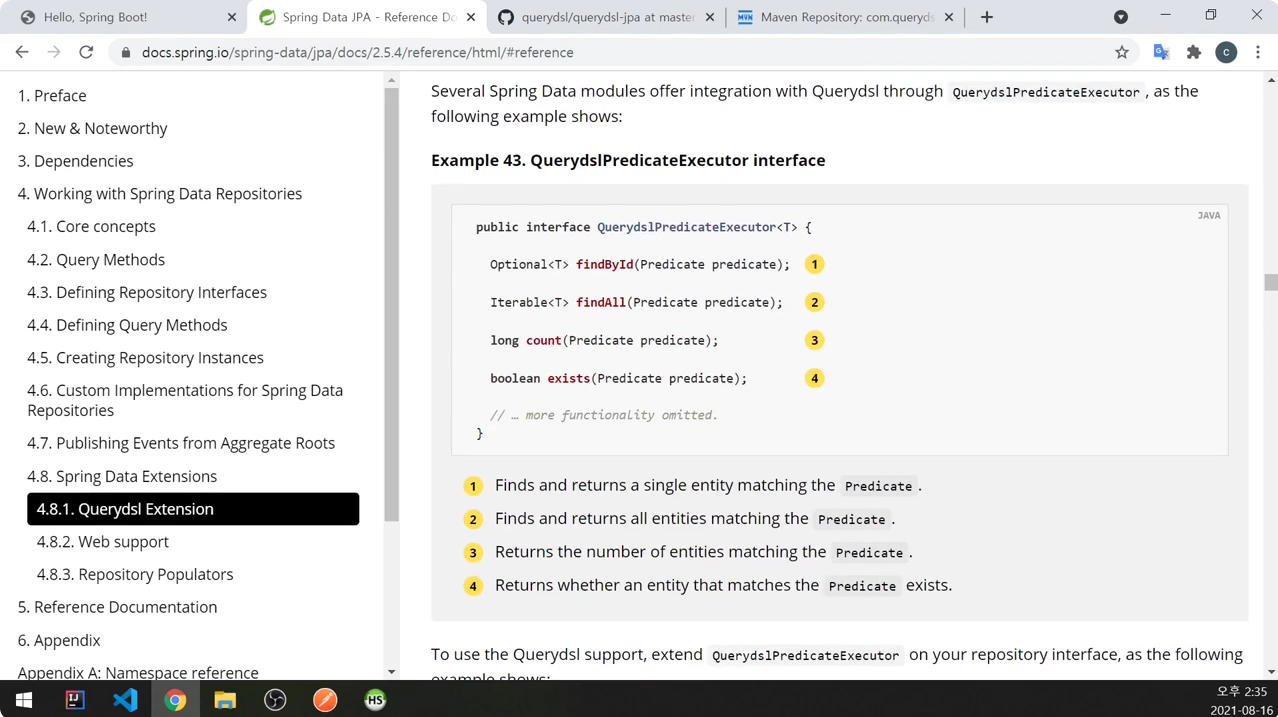The width and height of the screenshot is (1278, 717).
Task: Select 4.8.1. Querydsl Extension item
Action: (193, 509)
